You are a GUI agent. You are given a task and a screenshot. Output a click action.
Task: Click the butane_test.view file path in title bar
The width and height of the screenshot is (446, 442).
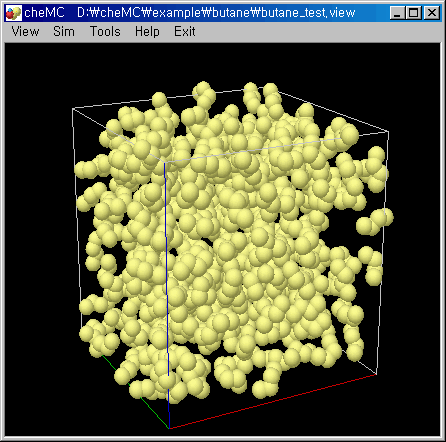click(x=216, y=13)
